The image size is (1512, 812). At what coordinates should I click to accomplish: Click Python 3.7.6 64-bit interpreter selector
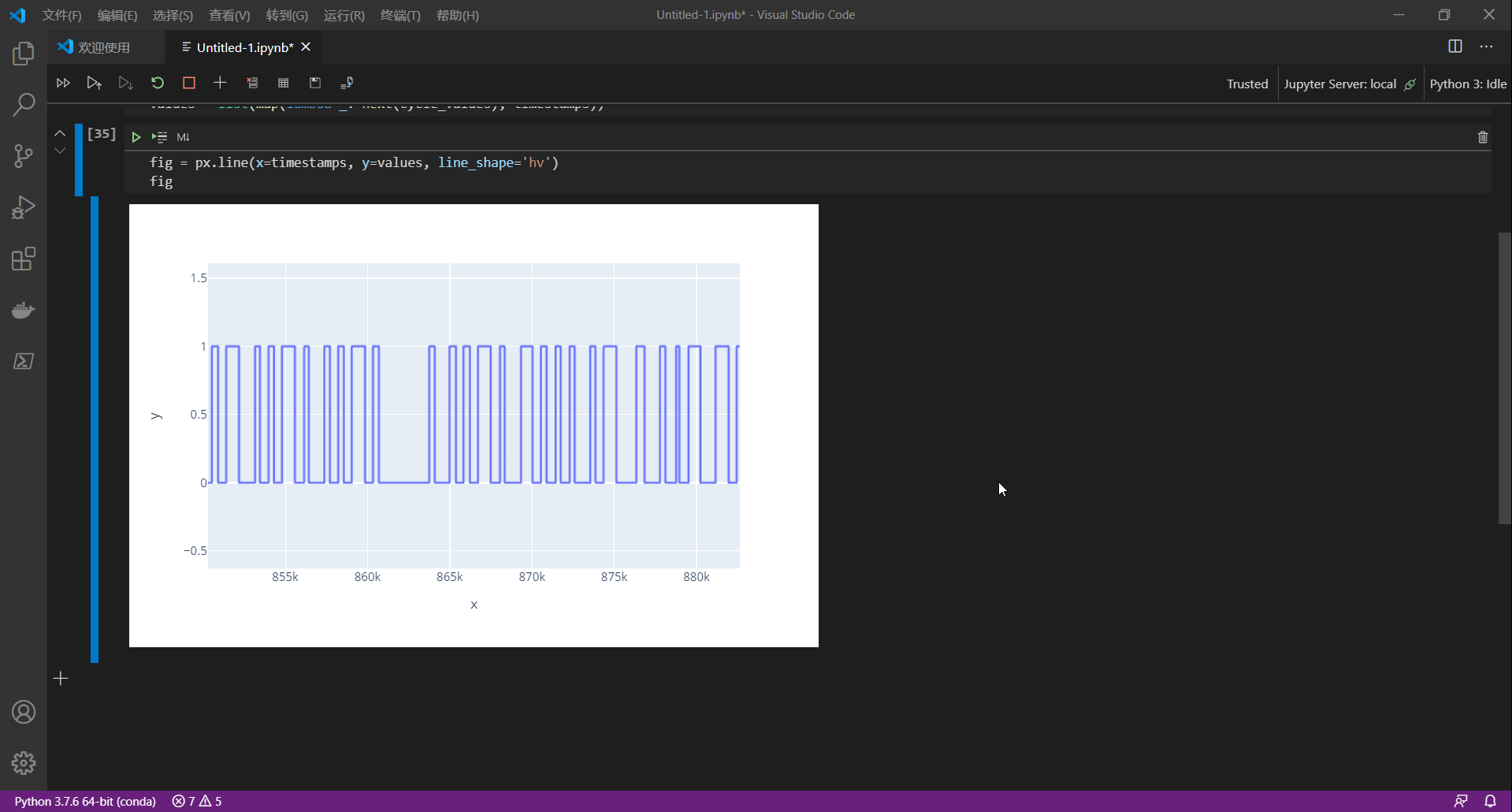pos(84,801)
